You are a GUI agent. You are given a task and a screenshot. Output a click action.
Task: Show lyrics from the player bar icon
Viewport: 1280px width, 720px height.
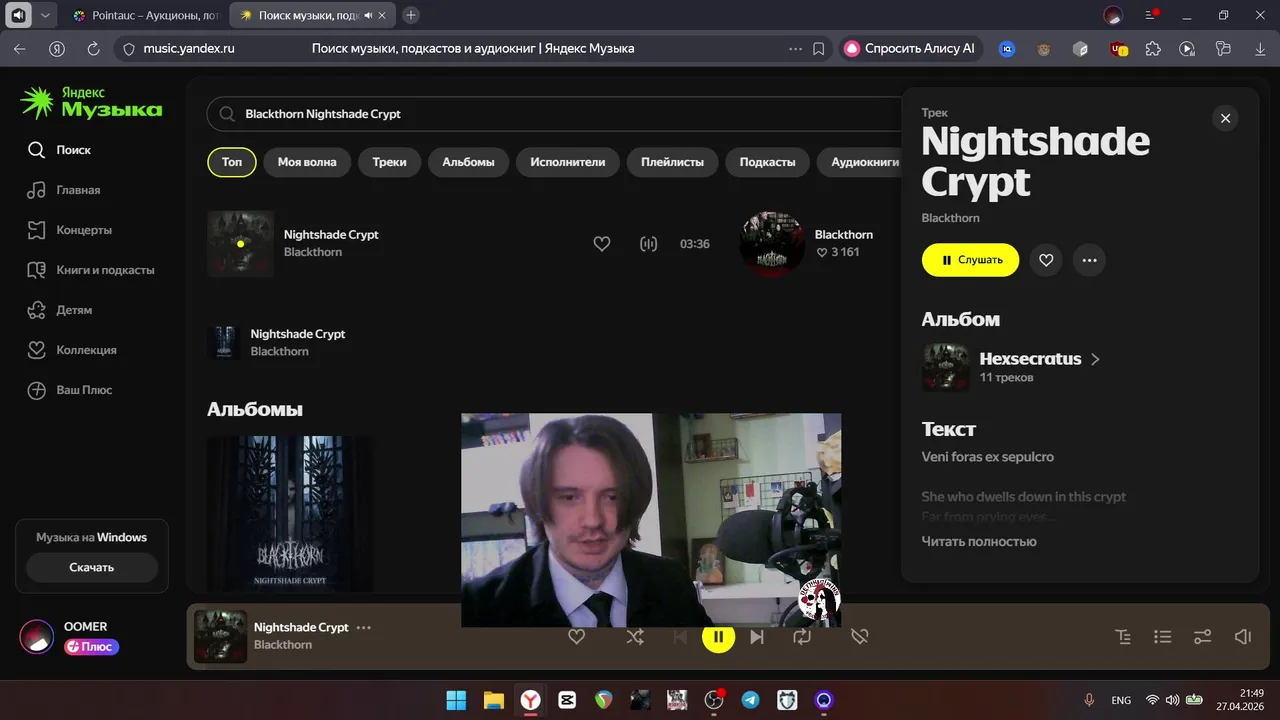point(1123,637)
